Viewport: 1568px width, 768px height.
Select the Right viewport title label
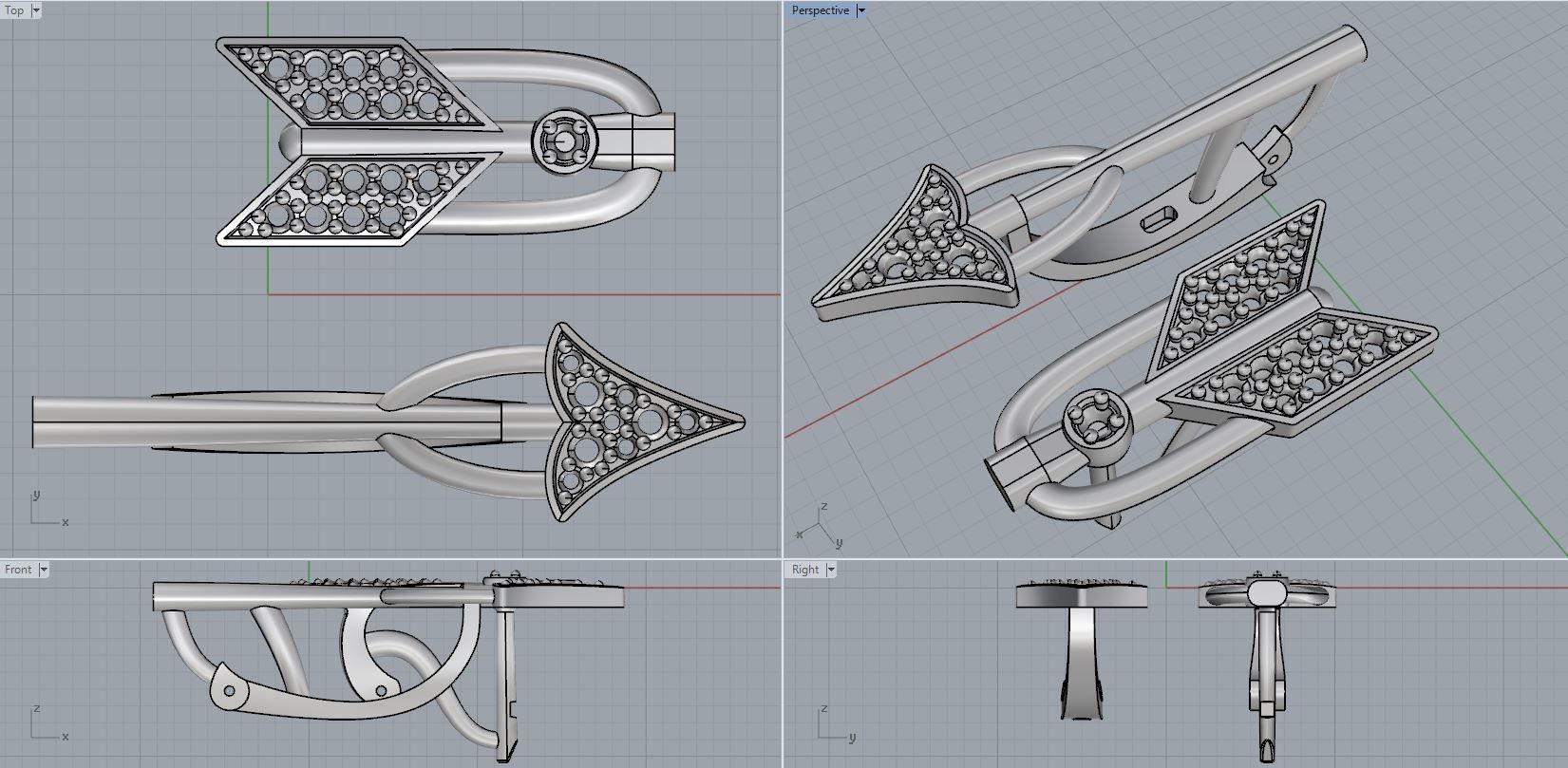point(805,570)
